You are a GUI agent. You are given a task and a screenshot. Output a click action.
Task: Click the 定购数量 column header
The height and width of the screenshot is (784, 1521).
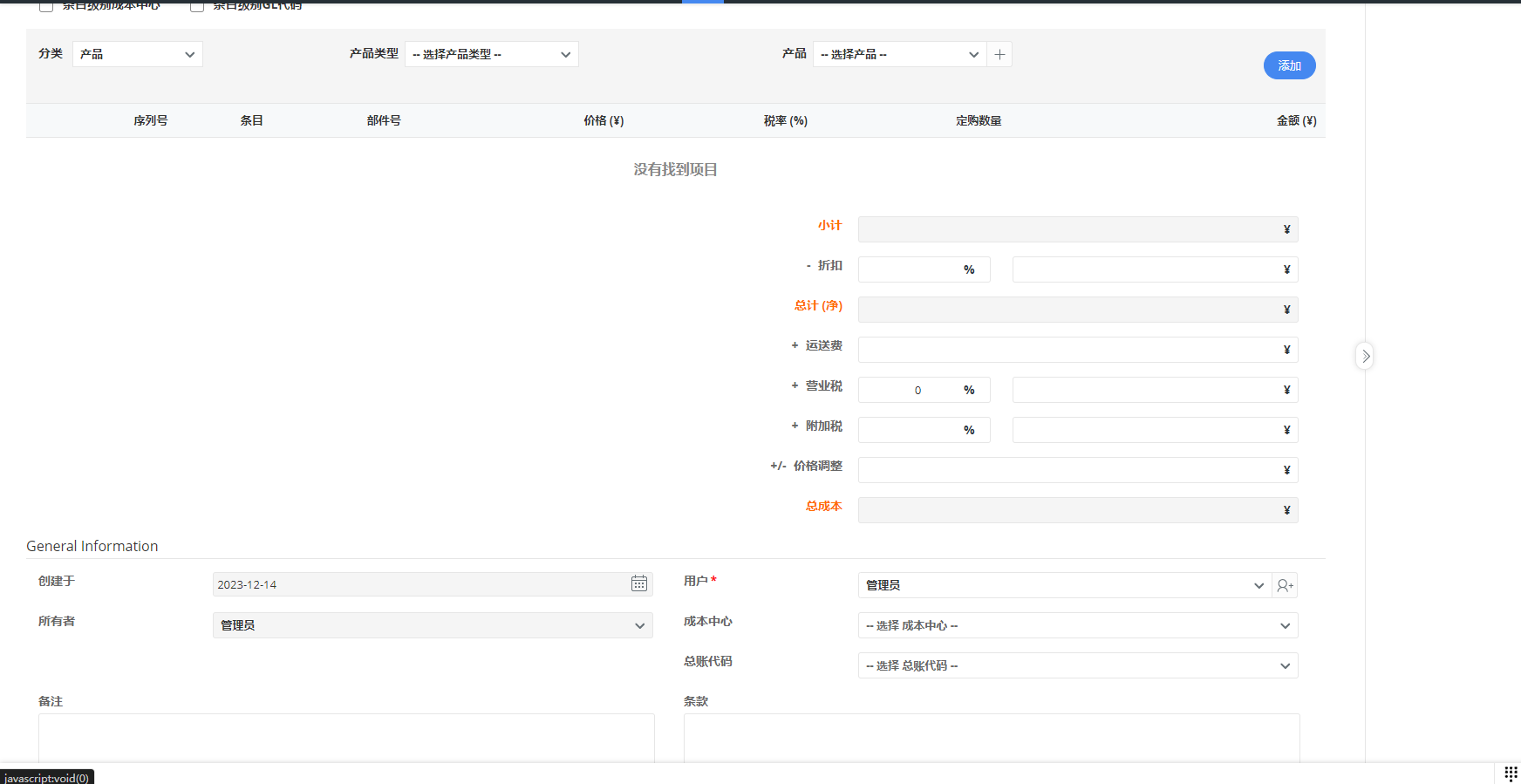[979, 120]
